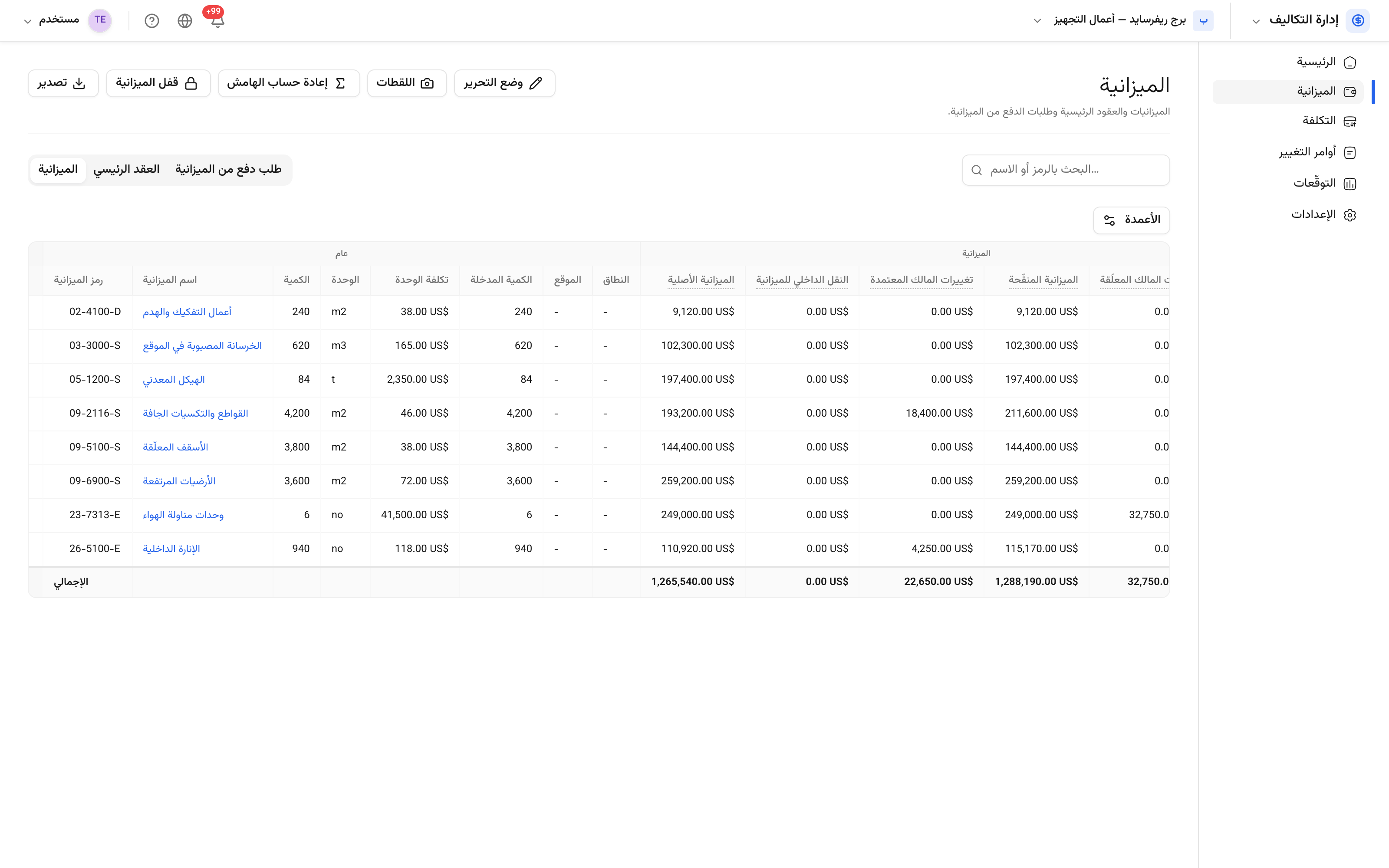Image resolution: width=1389 pixels, height=868 pixels.
Task: Click إعادة حساب الهامش button
Action: pos(288,83)
